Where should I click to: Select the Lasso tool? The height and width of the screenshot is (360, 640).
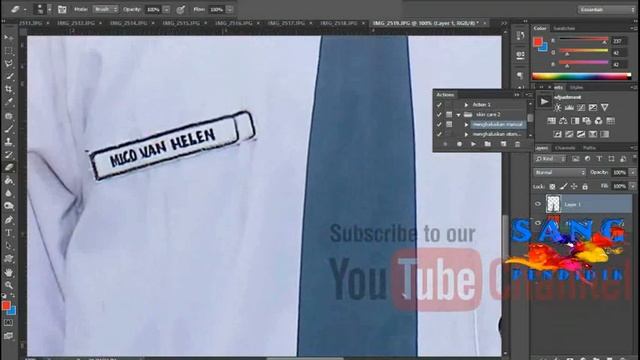(x=8, y=64)
